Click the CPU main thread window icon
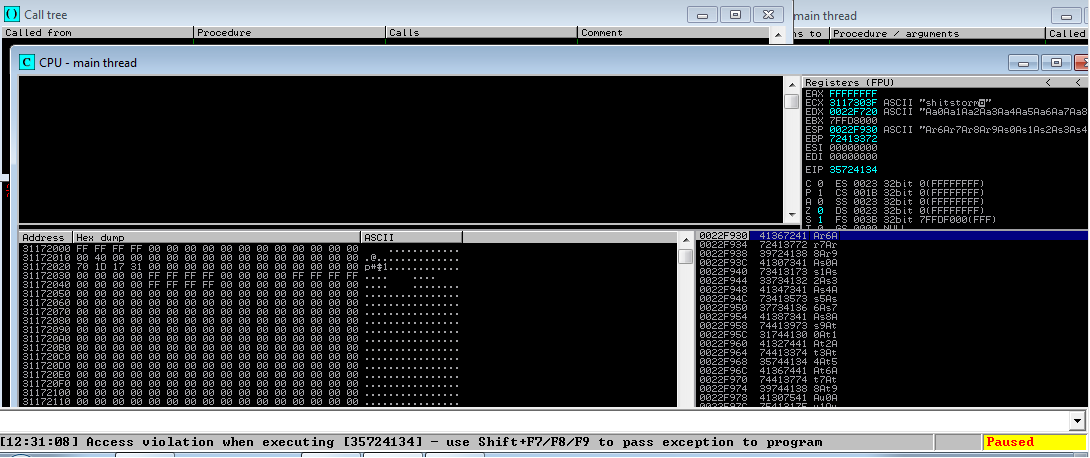The height and width of the screenshot is (458, 1090). tap(26, 62)
